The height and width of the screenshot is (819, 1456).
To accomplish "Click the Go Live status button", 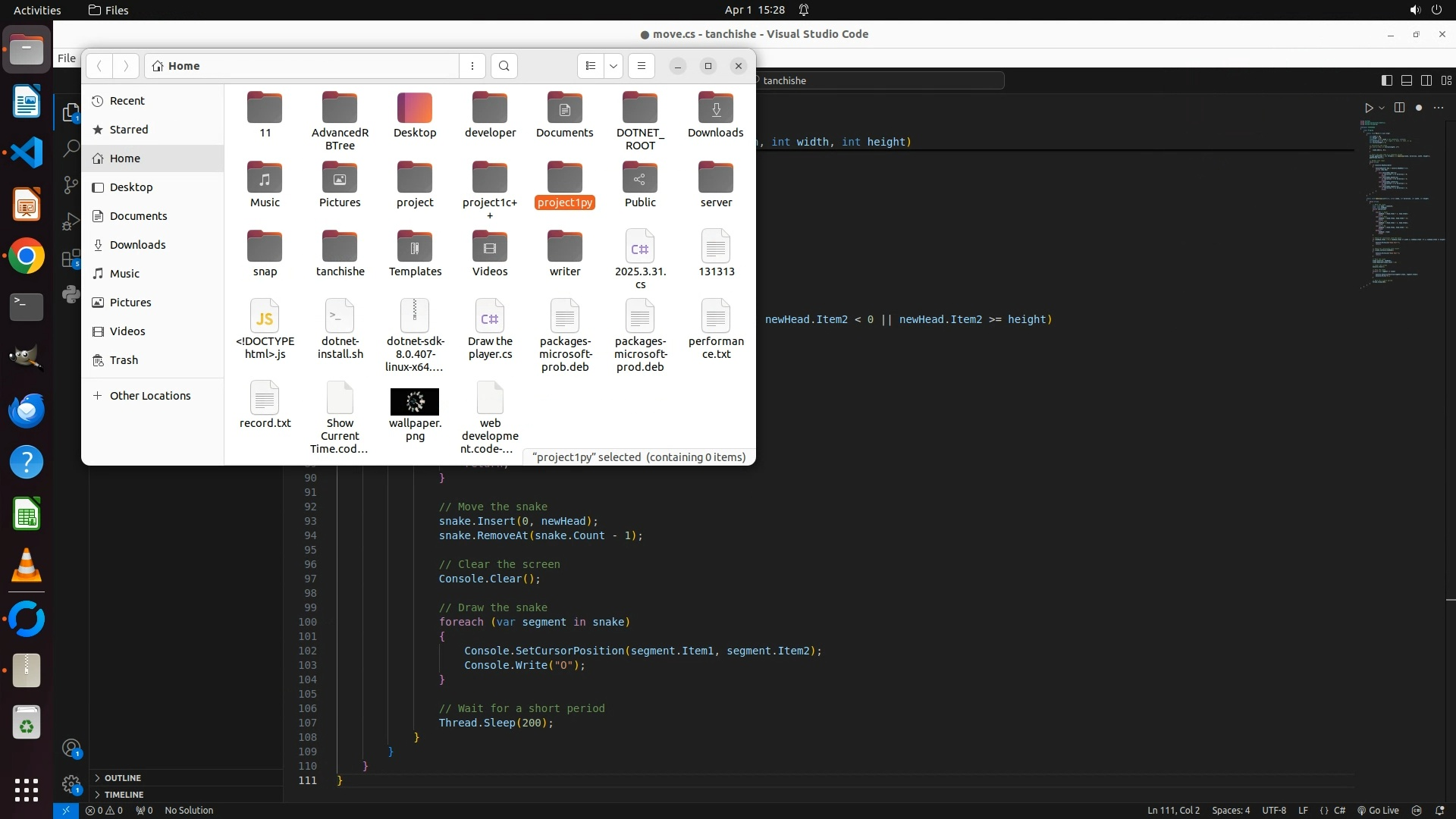I will pos(1378,811).
